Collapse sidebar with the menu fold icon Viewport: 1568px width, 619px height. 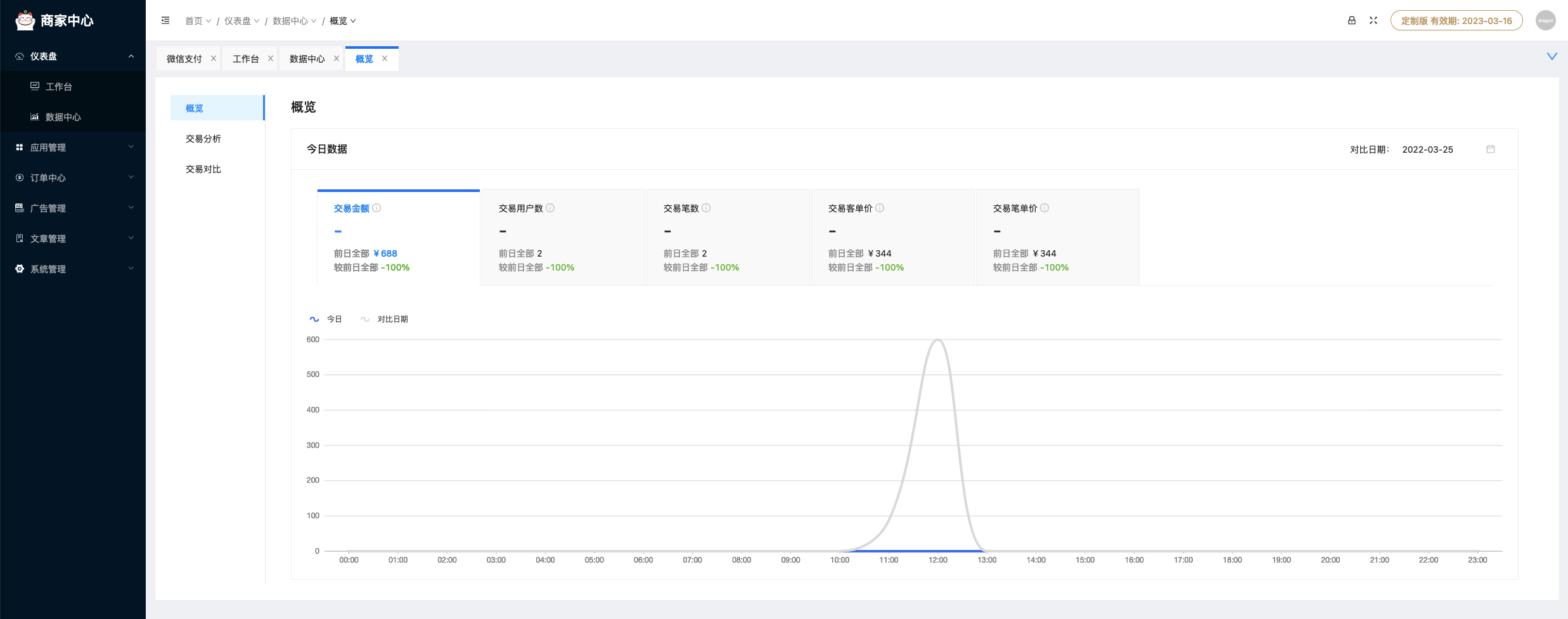165,20
